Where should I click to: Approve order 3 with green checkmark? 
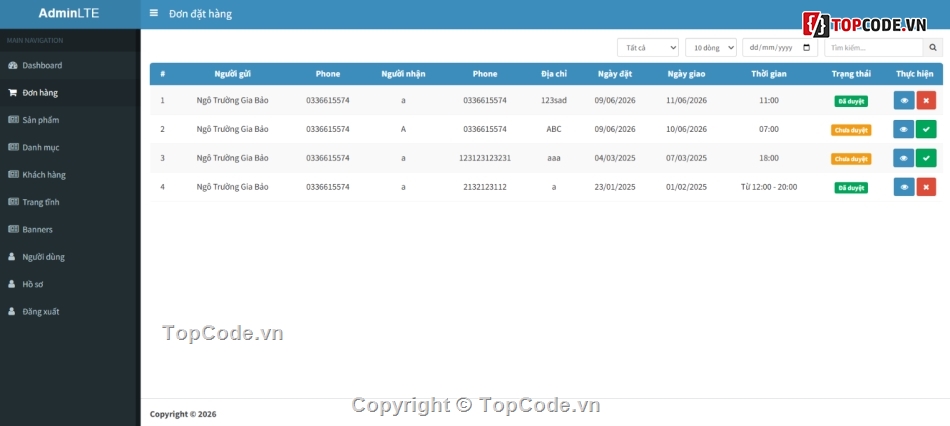point(926,158)
